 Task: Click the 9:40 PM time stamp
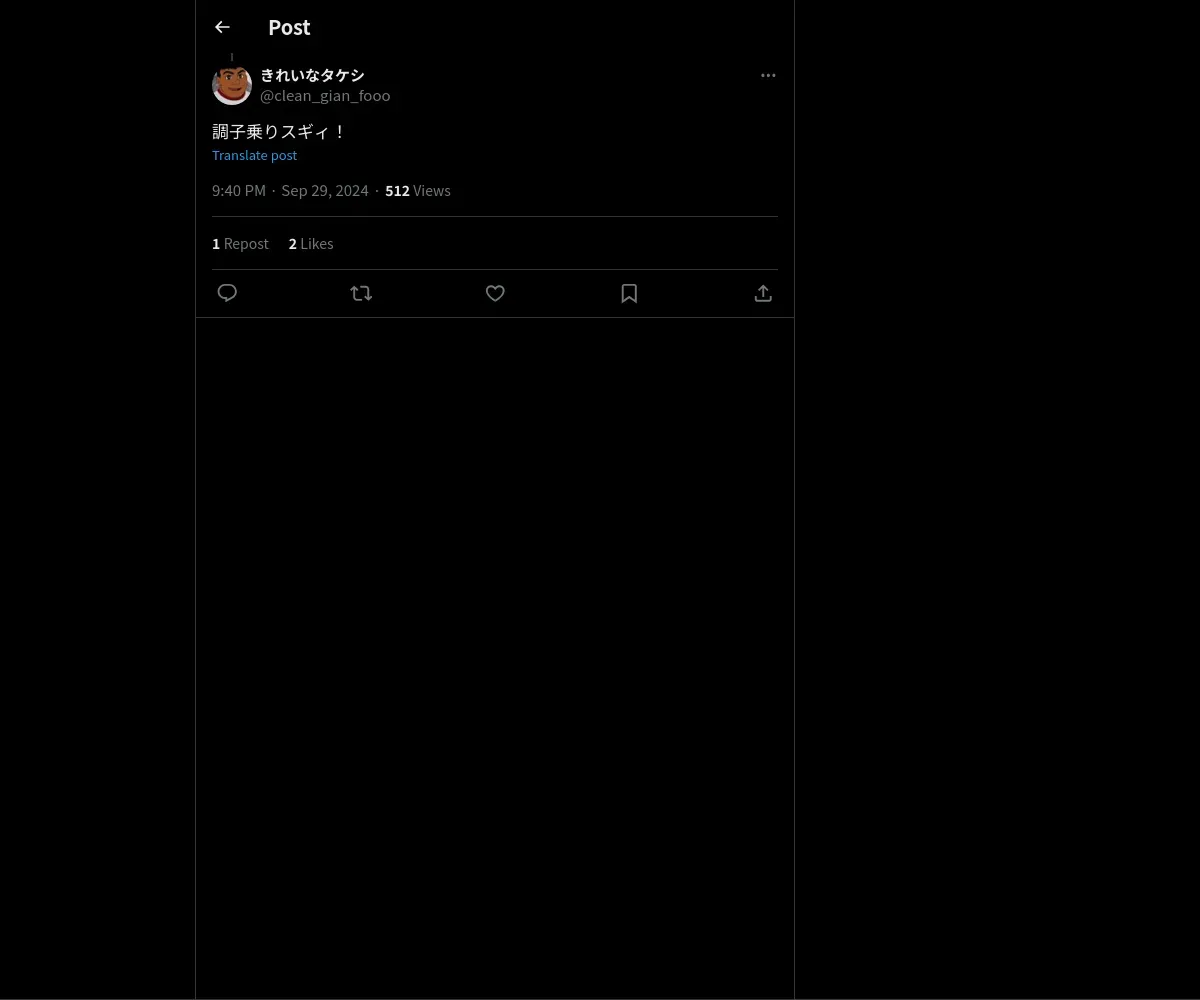coord(239,190)
